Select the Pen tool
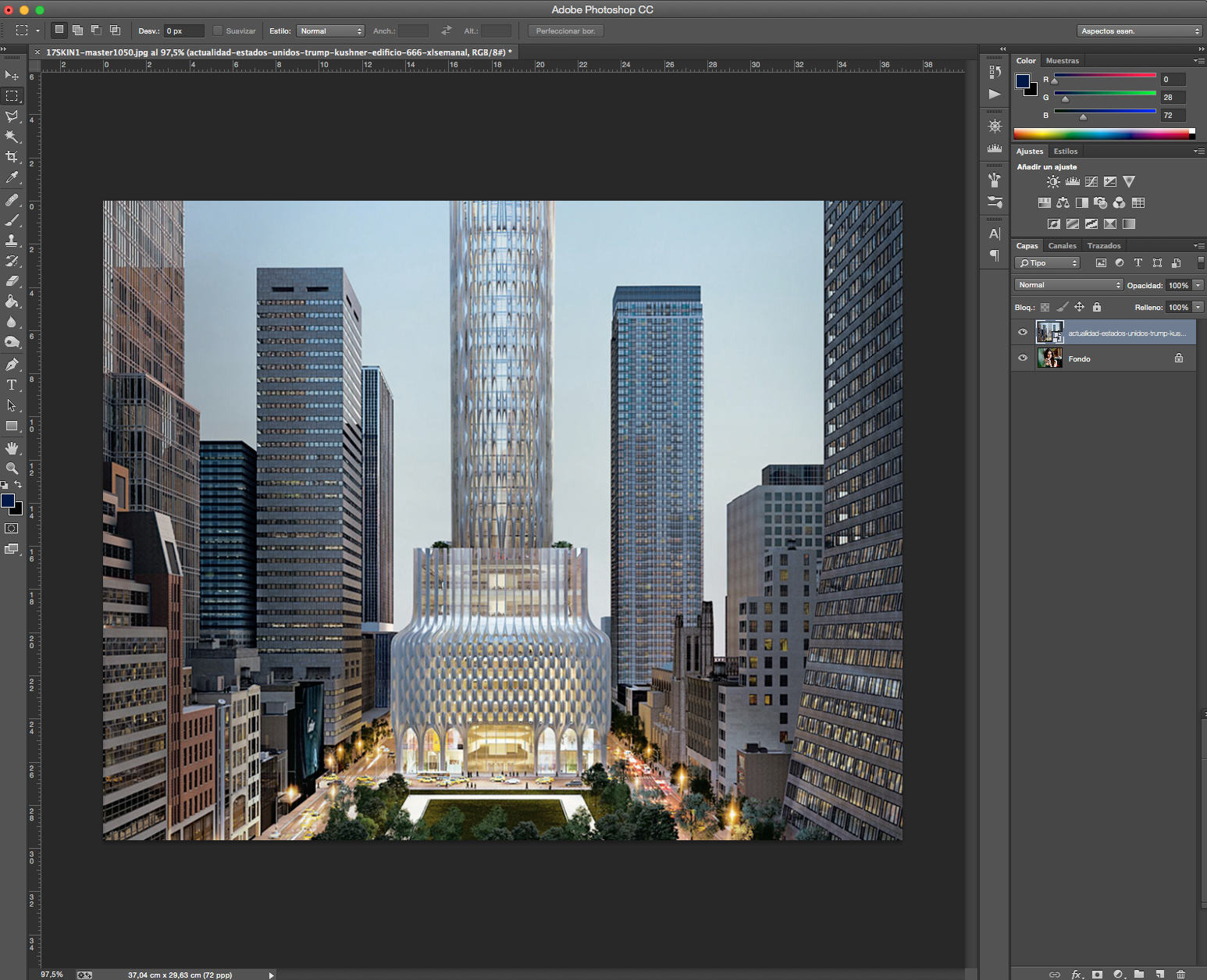 pos(12,365)
